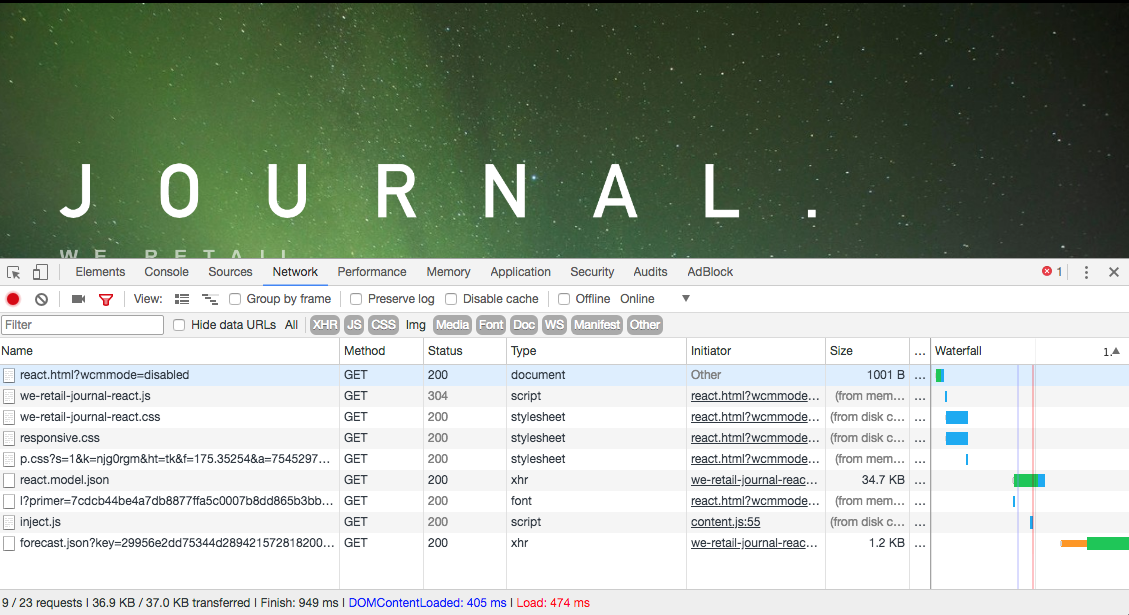Viewport: 1129px width, 615px height.
Task: Sort by the Size column header
Action: click(867, 351)
